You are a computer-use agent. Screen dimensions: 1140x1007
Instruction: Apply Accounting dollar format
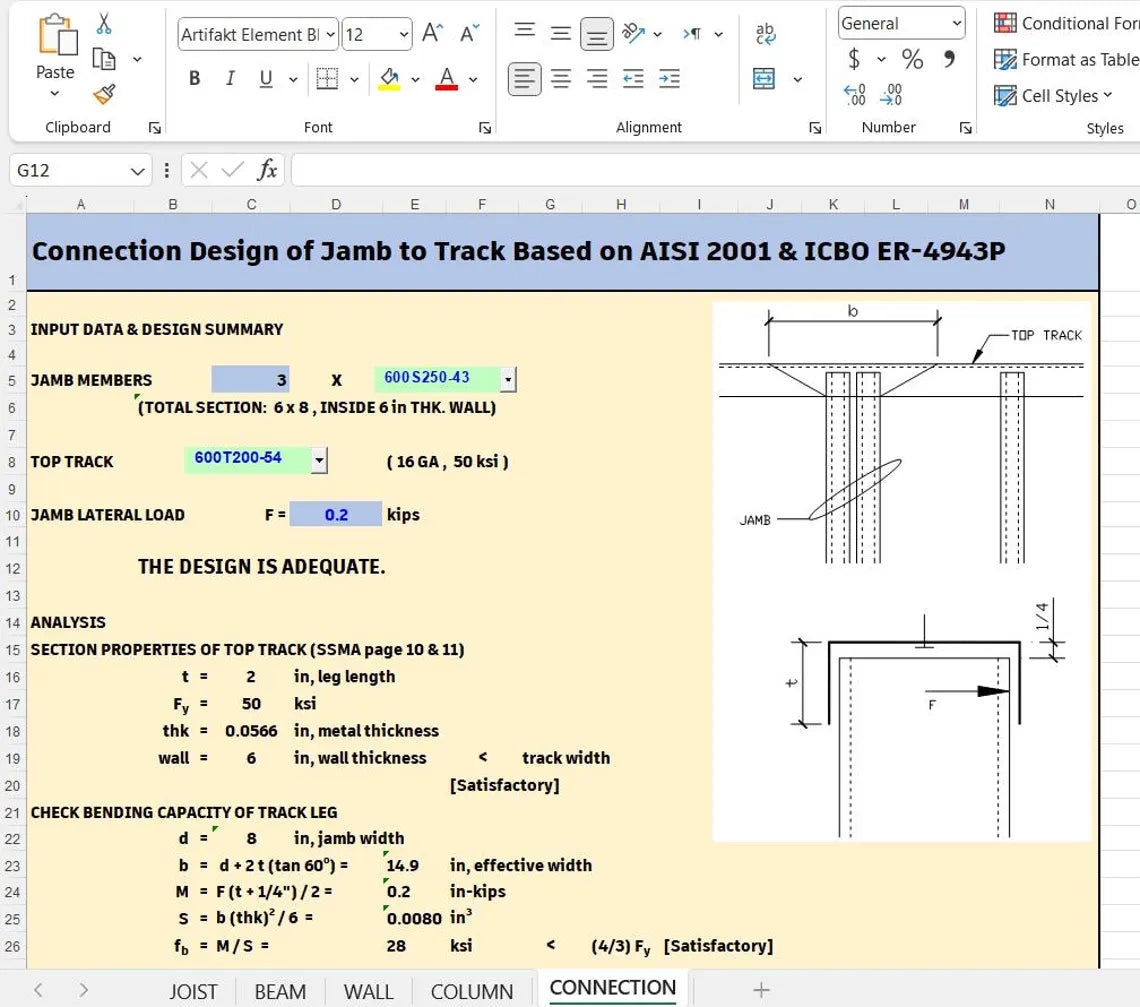(854, 59)
